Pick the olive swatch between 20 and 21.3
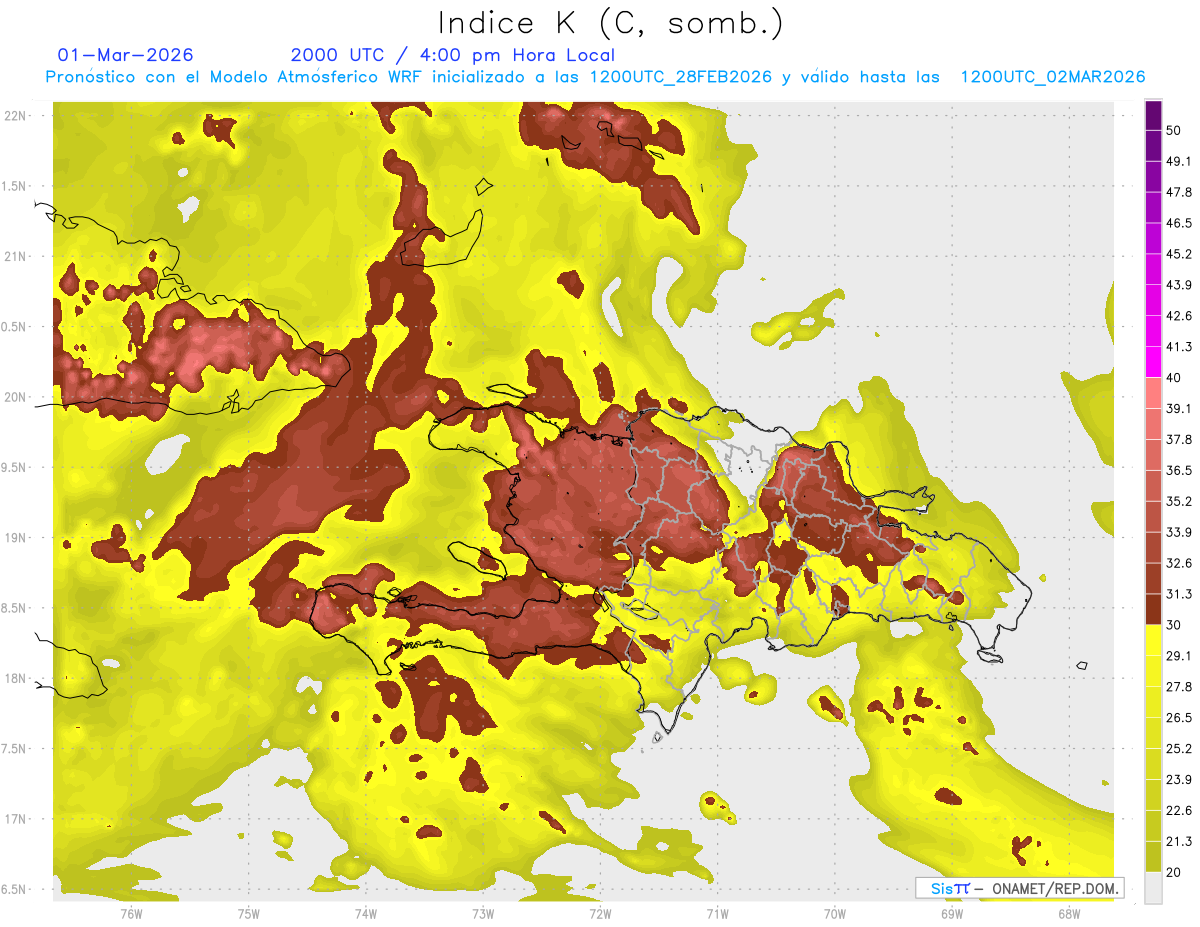The height and width of the screenshot is (927, 1200). point(1153,857)
